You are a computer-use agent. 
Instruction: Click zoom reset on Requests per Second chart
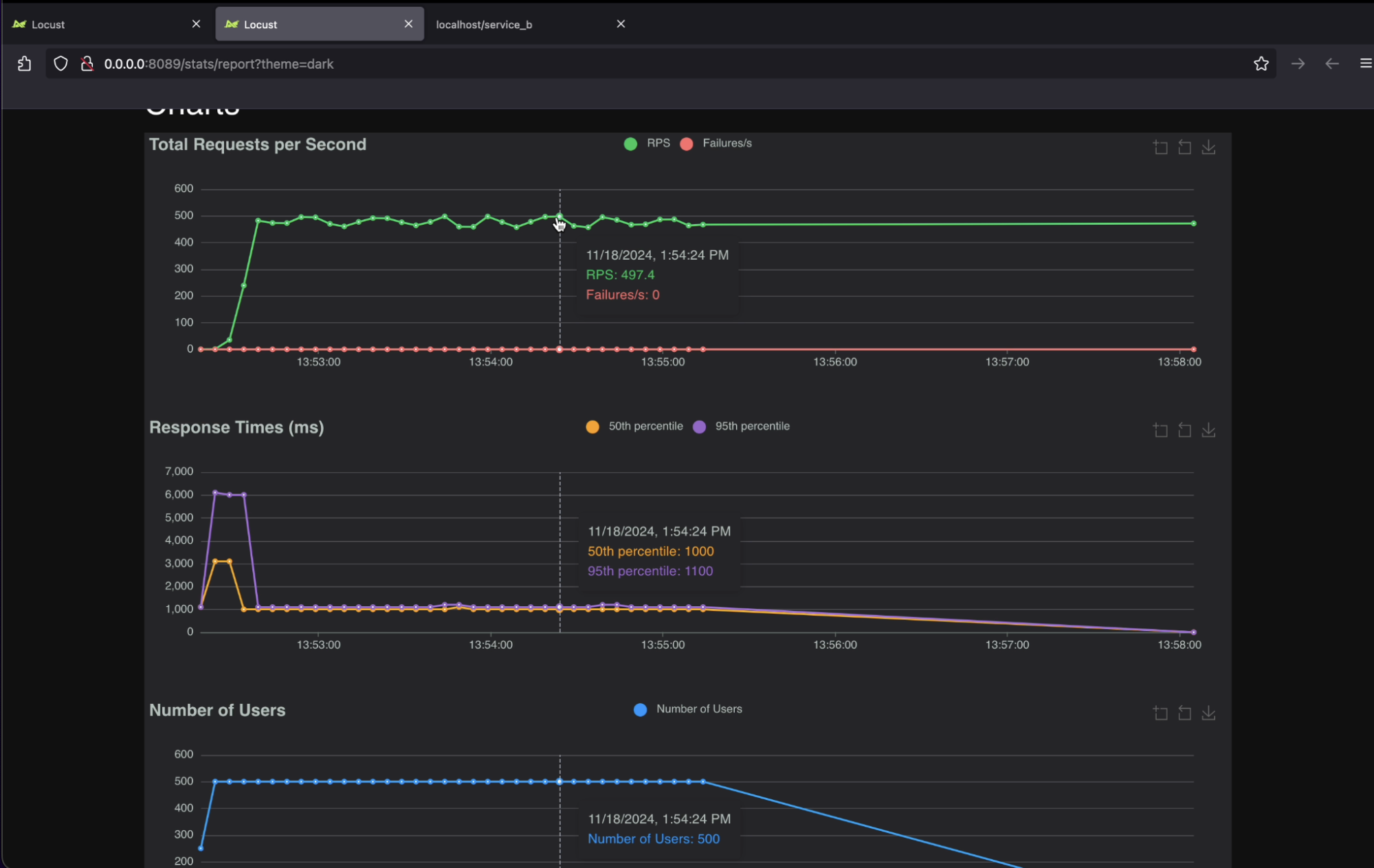(x=1184, y=147)
